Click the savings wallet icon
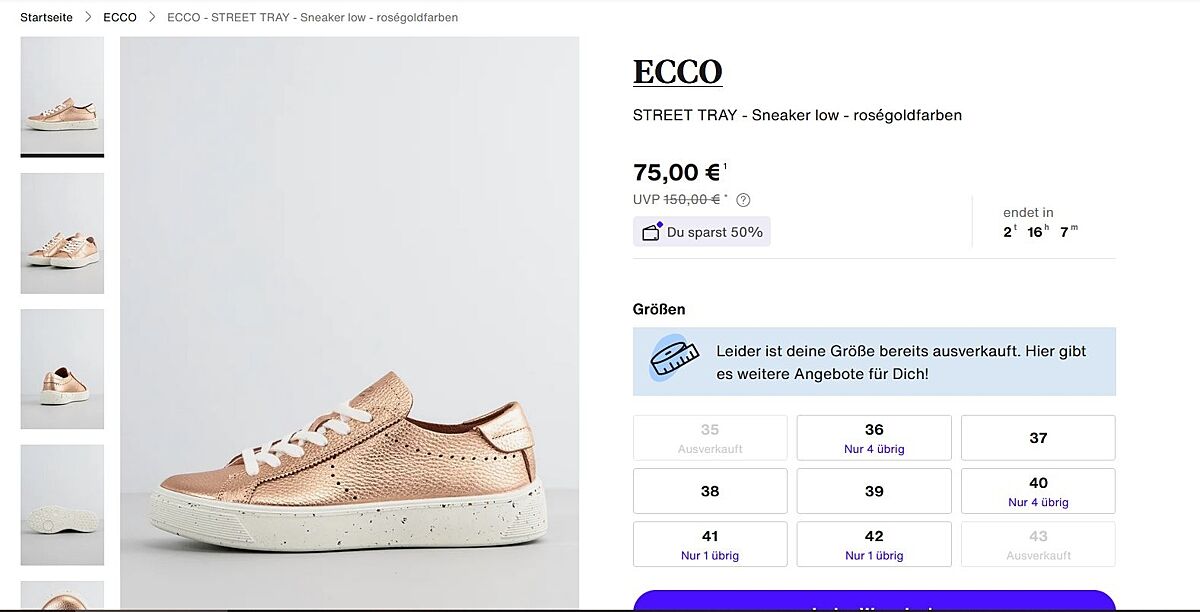 point(652,232)
